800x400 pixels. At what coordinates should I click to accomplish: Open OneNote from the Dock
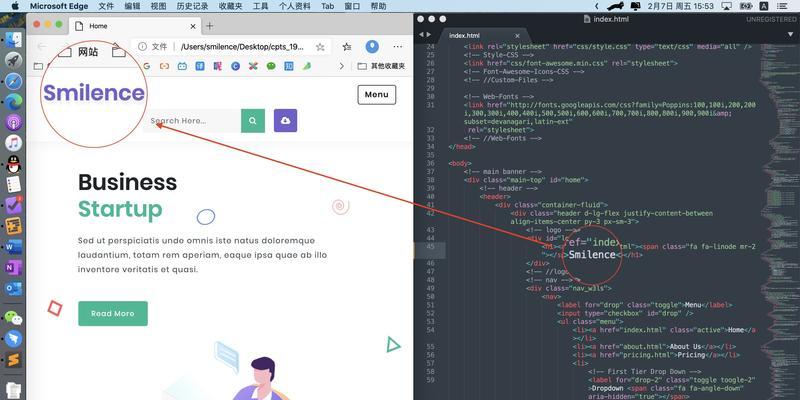13,267
